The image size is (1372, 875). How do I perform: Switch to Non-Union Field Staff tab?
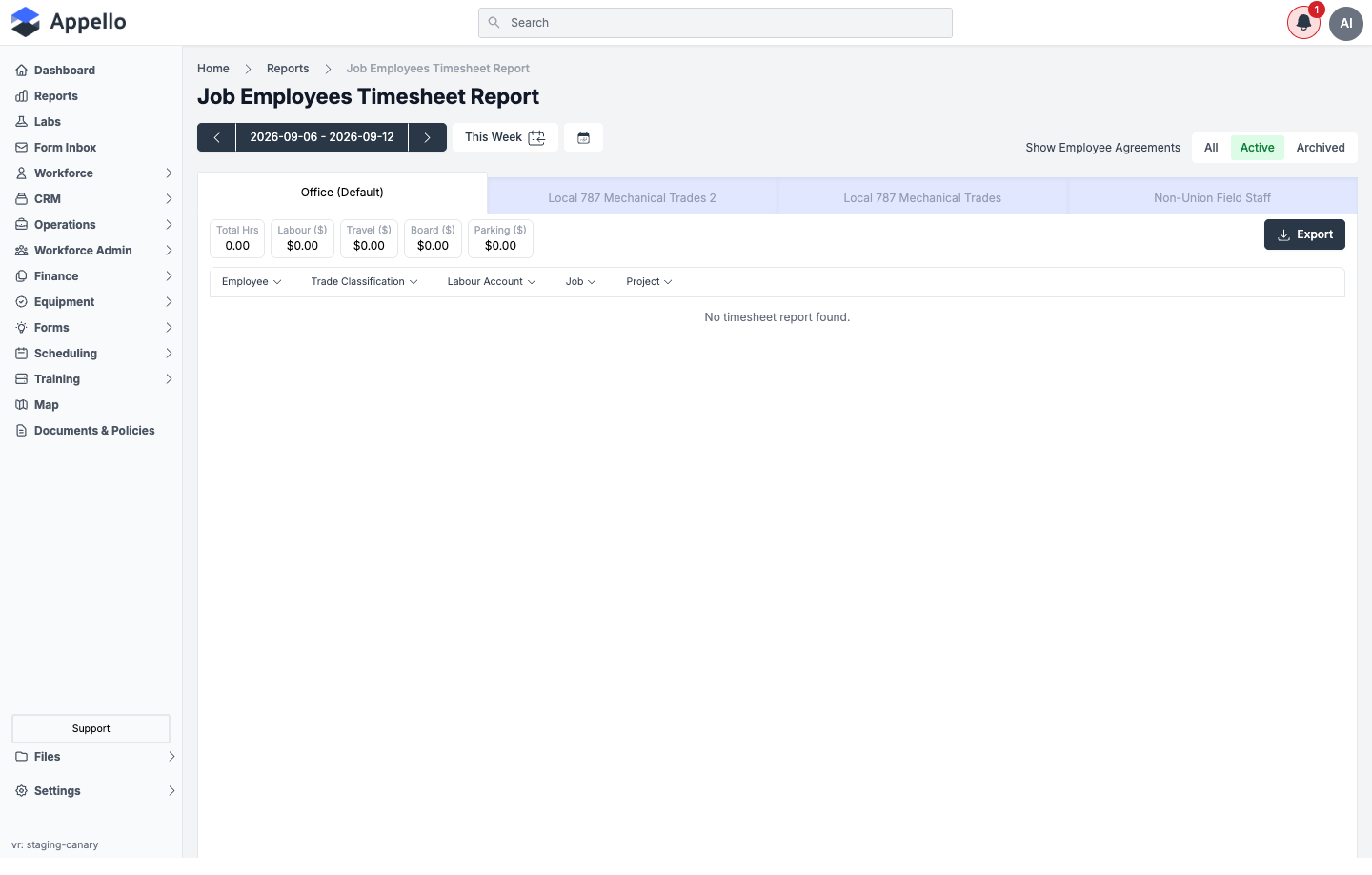[1212, 198]
